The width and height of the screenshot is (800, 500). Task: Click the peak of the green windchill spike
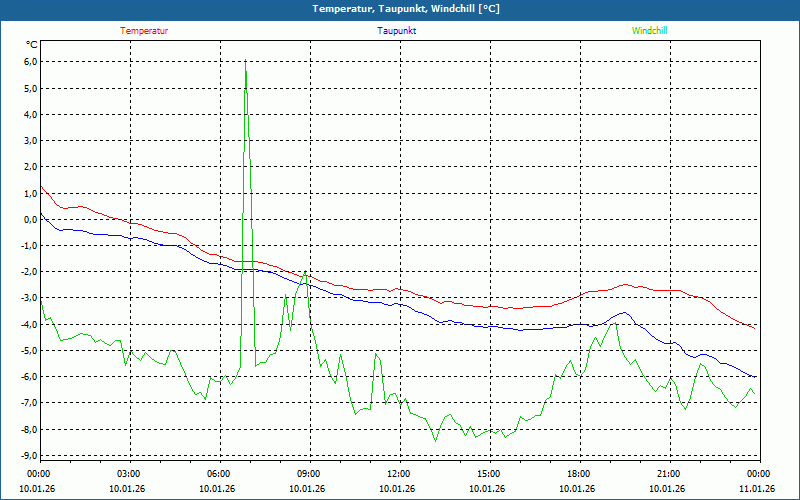coord(246,62)
